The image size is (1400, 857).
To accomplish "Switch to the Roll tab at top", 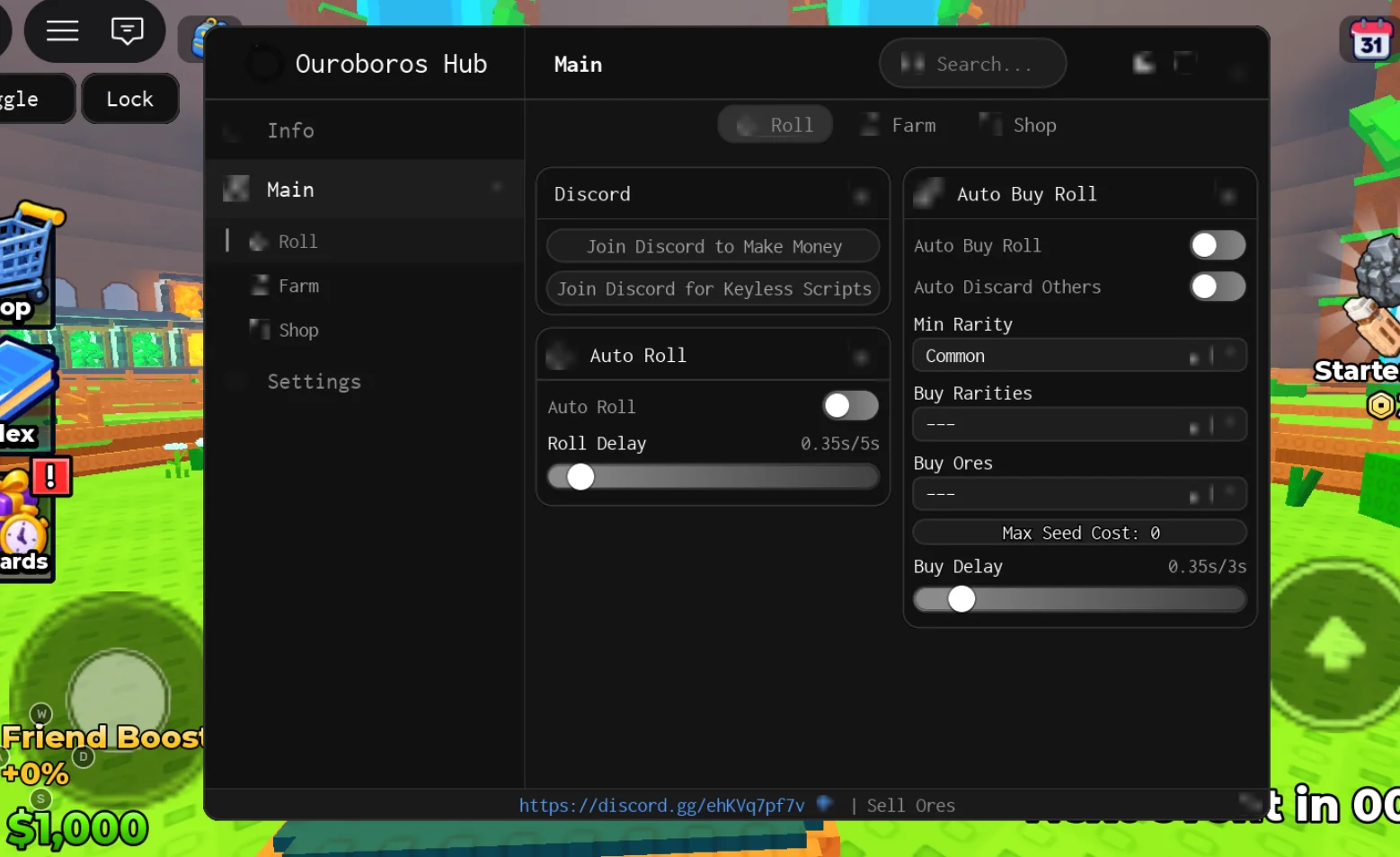I will point(775,125).
